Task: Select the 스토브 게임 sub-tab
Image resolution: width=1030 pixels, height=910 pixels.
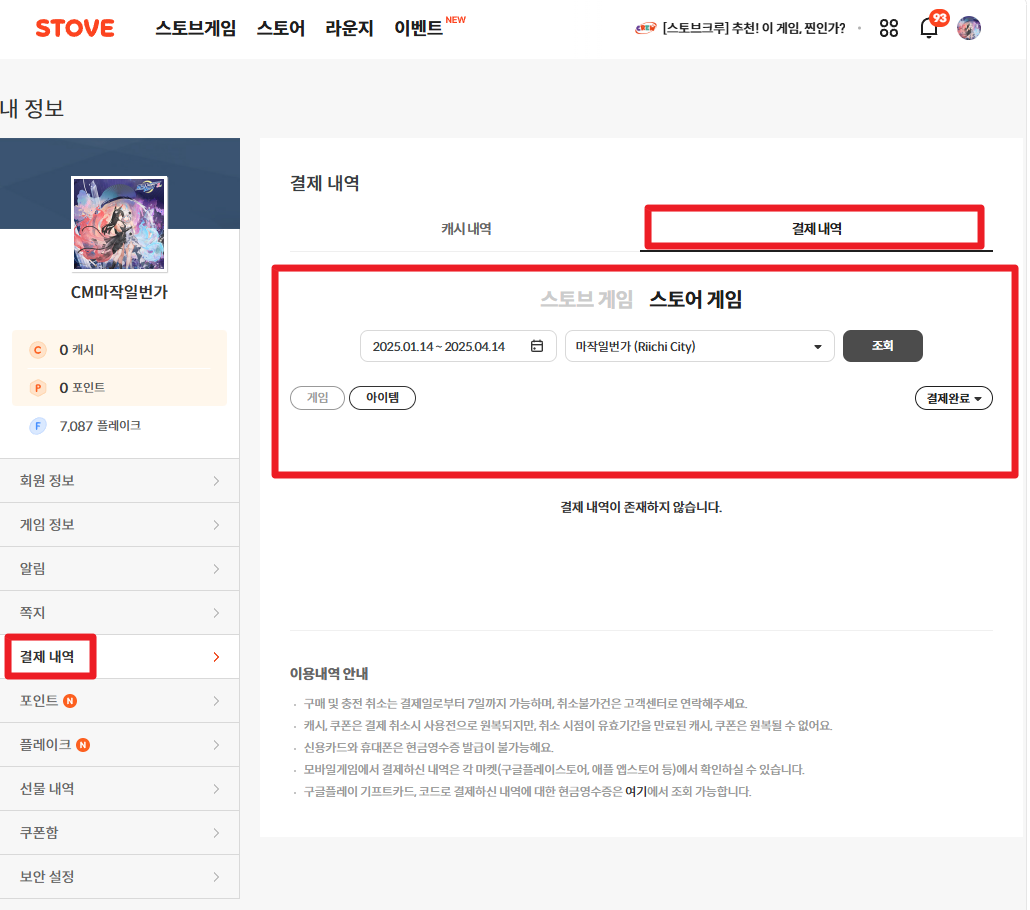Action: tap(586, 300)
